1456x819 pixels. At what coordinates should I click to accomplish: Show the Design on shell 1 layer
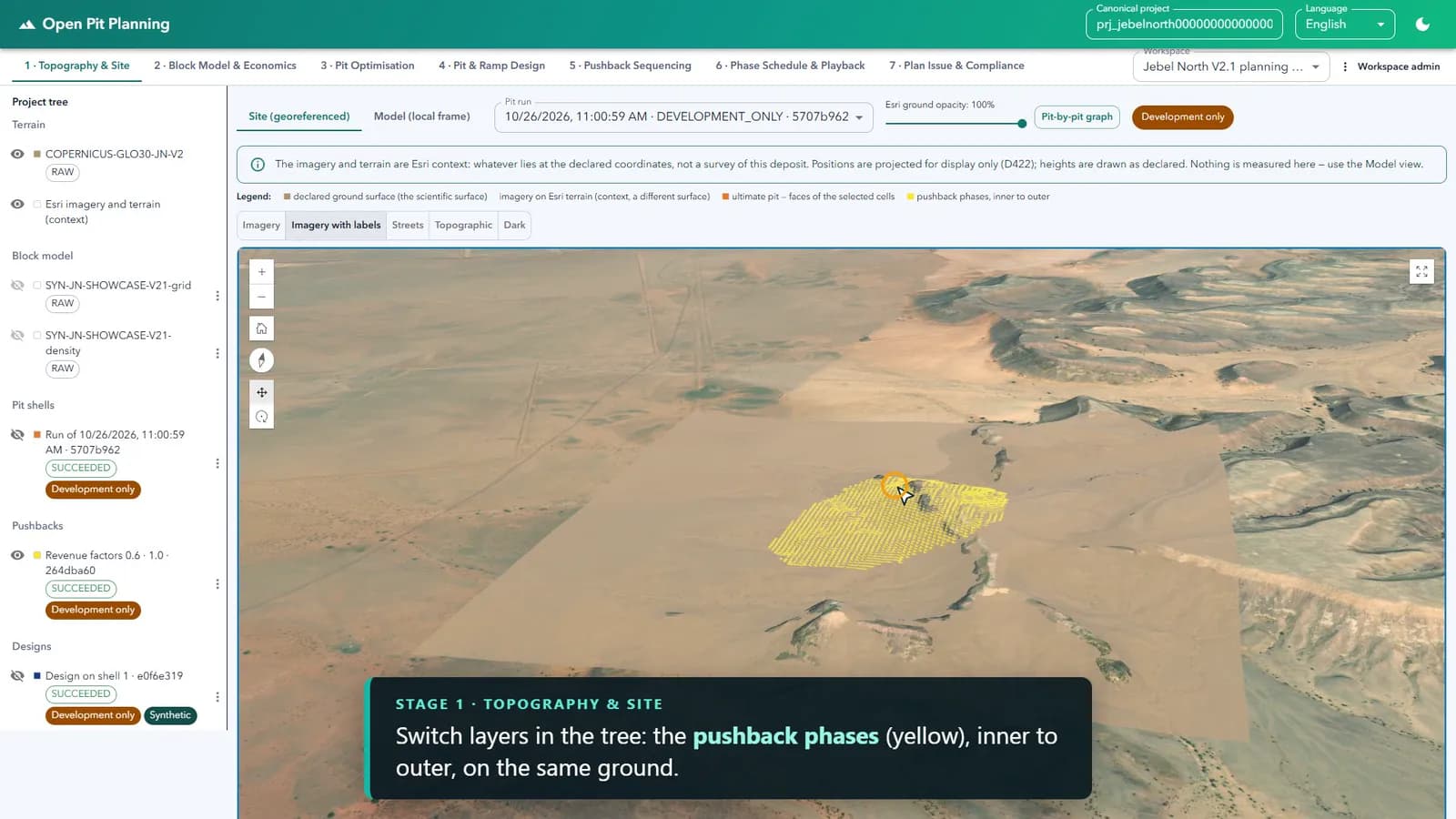click(17, 675)
